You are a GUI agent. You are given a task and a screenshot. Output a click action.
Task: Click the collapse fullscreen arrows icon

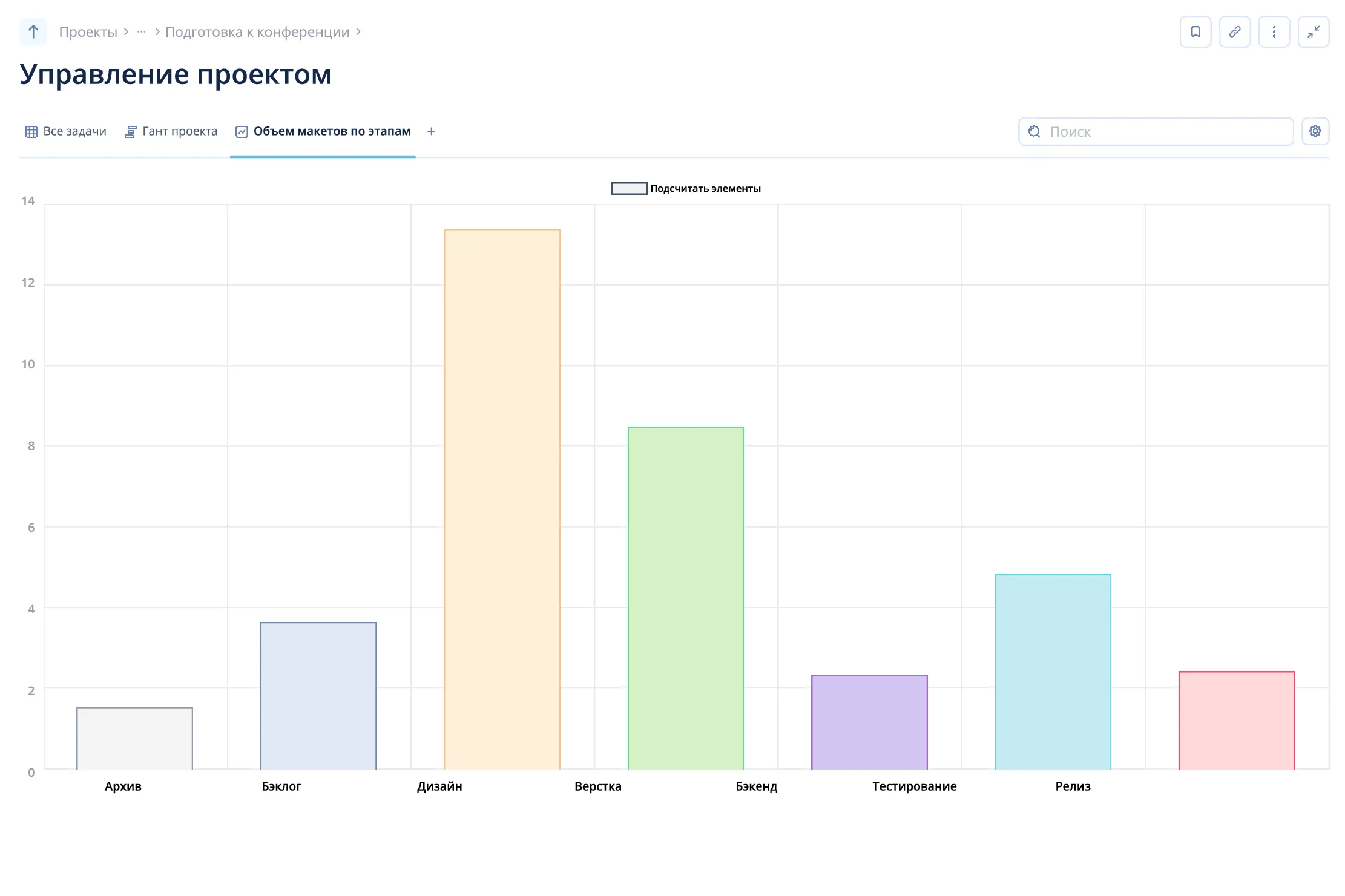[1314, 31]
